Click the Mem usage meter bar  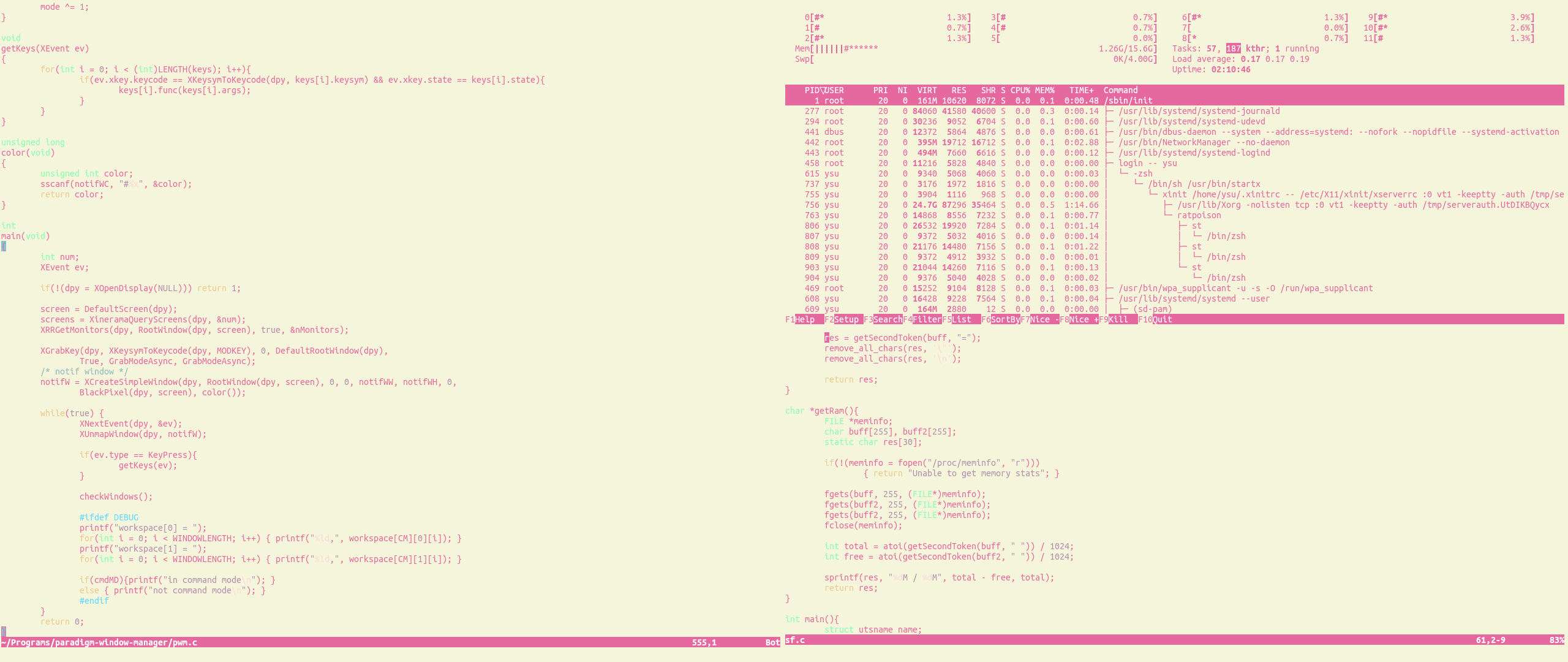point(976,48)
